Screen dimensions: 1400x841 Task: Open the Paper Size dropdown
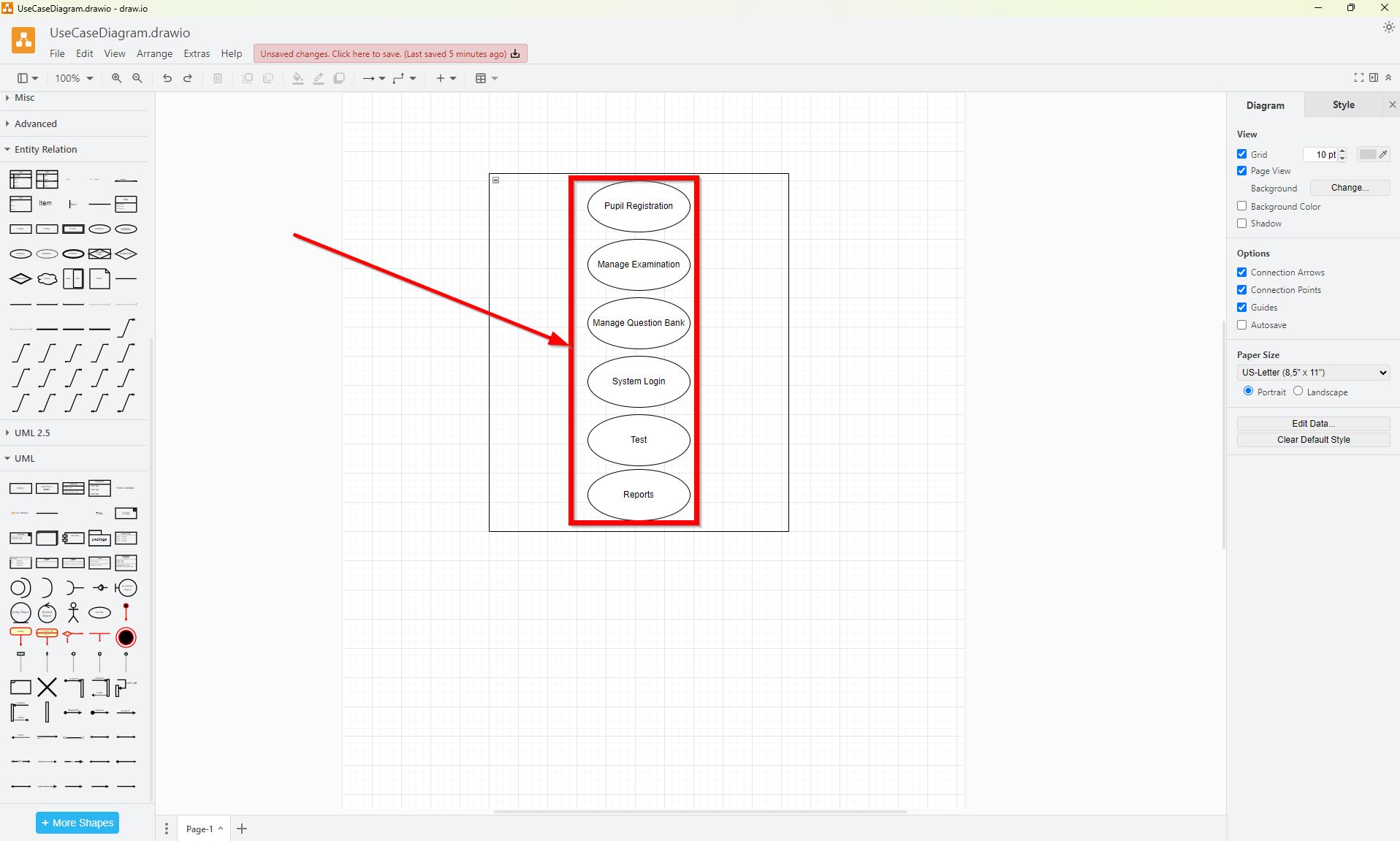(1312, 373)
